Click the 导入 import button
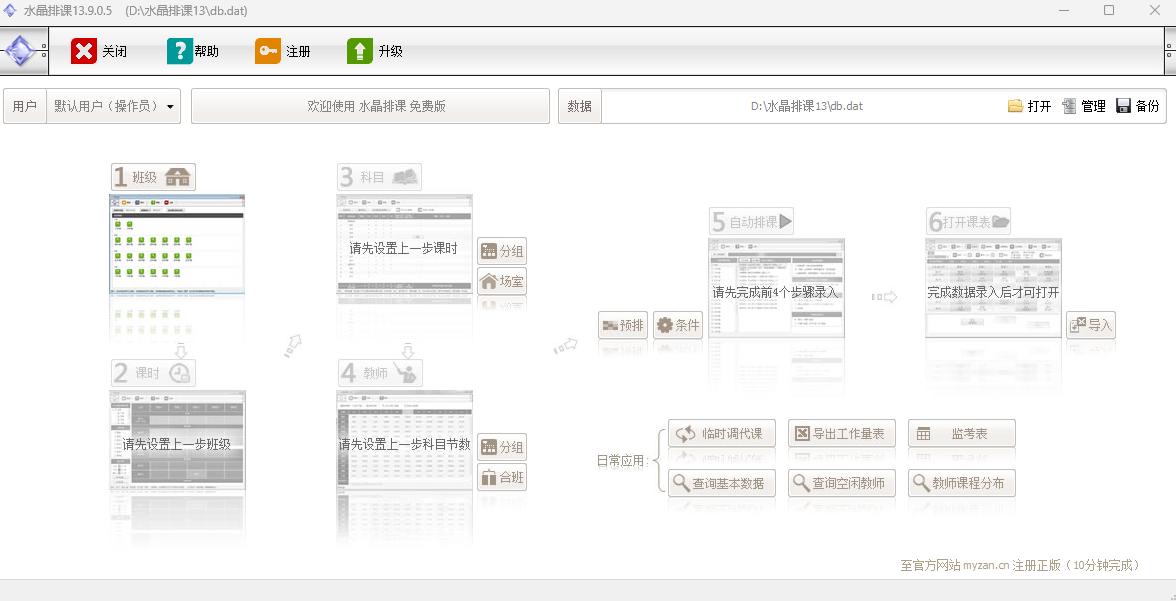 tap(1091, 325)
